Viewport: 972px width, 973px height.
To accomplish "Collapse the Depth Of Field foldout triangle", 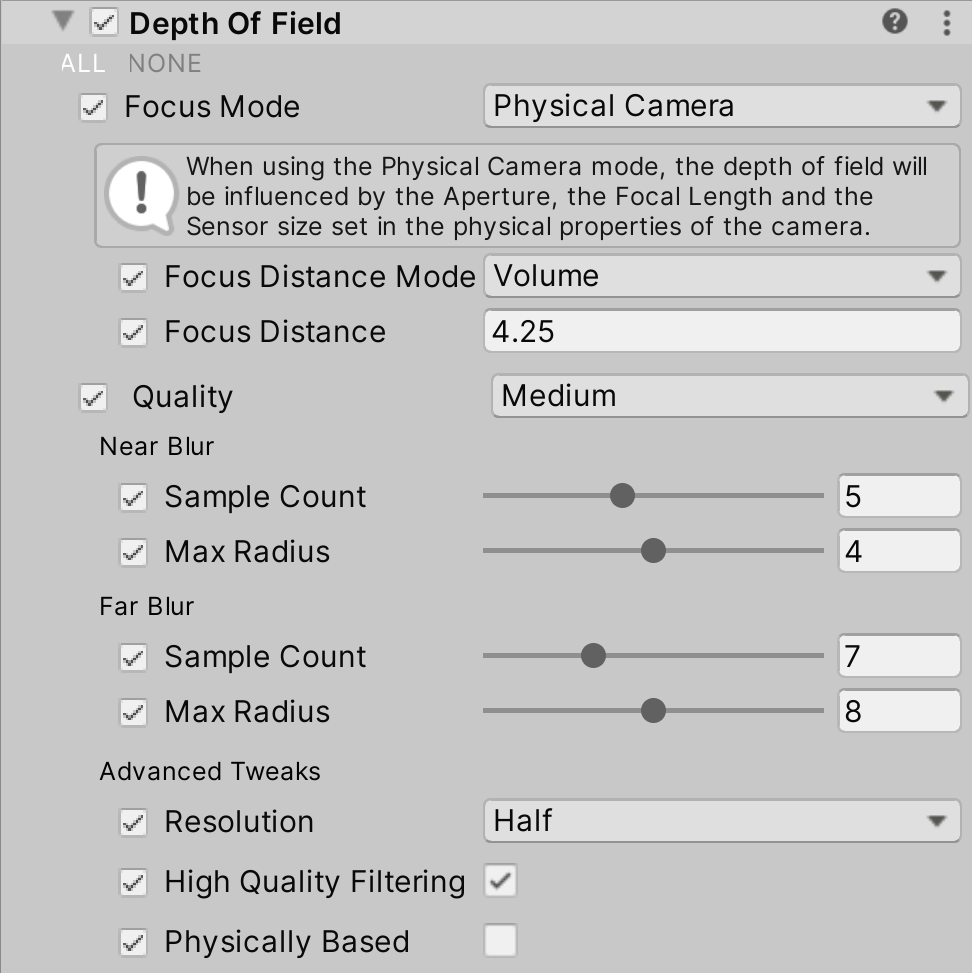I will (66, 22).
